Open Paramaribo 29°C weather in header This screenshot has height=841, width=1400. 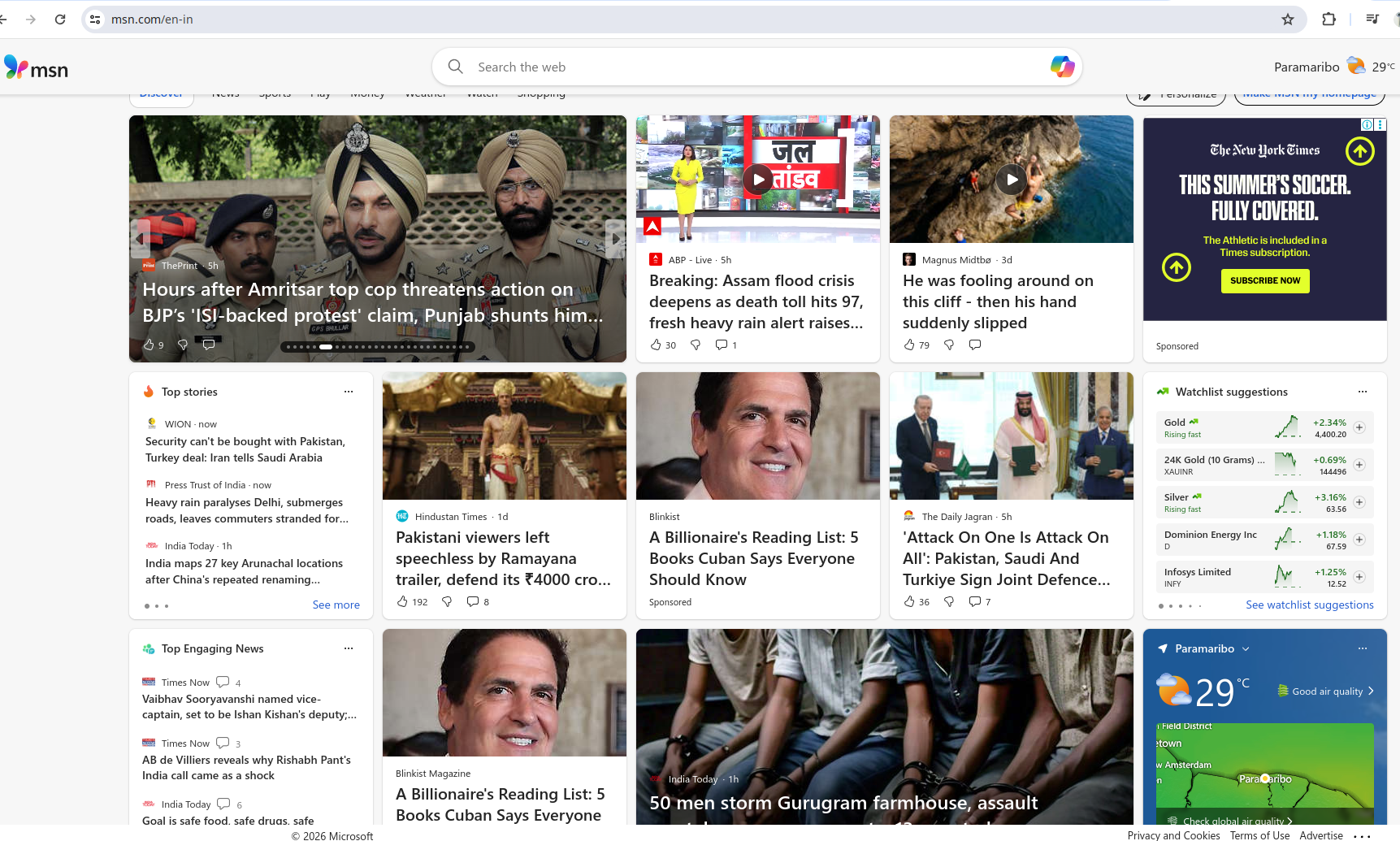tap(1334, 67)
